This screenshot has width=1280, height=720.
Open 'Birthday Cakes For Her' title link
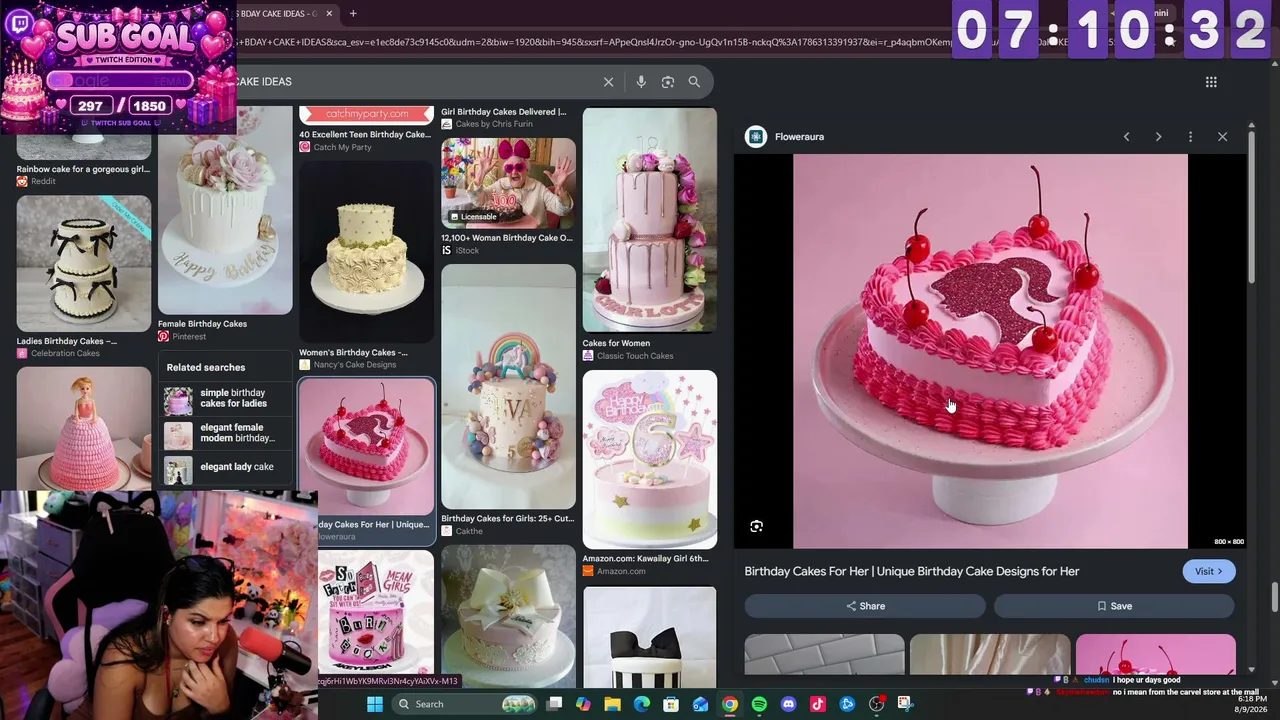point(912,571)
